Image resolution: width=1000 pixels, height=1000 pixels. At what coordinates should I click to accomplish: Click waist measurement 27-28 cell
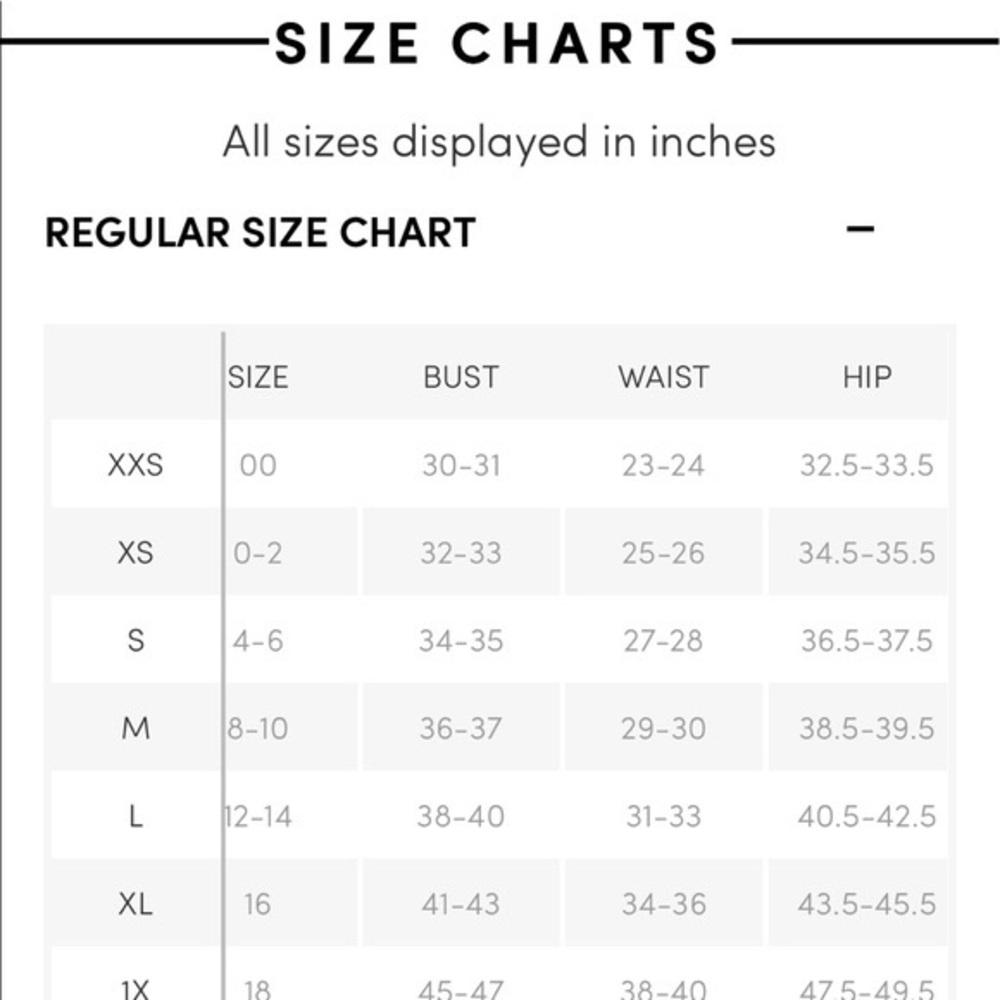tap(663, 640)
